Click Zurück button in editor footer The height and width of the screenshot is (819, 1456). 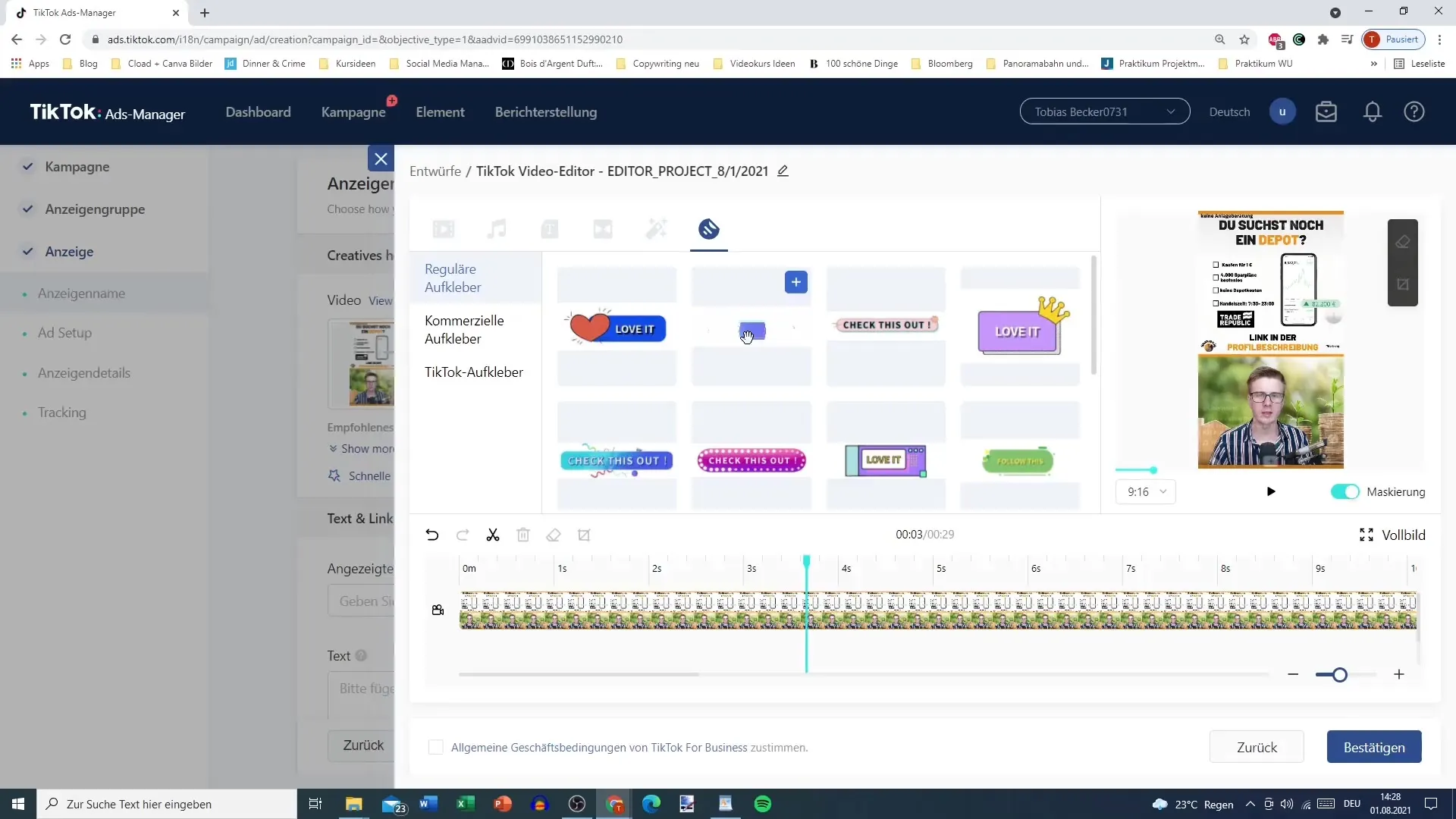point(1257,748)
